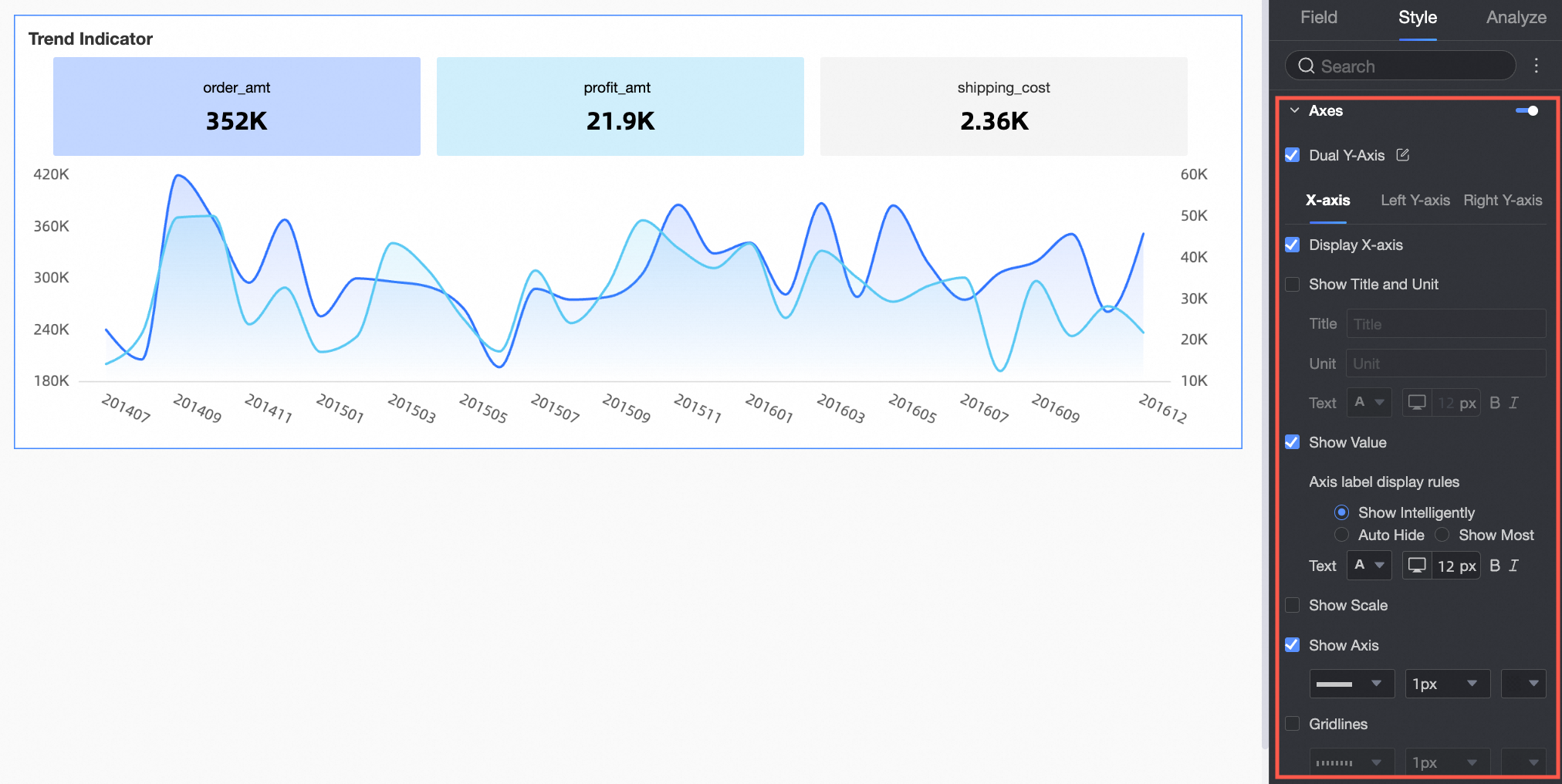Switch to the Analyze tab
1562x784 pixels.
(1516, 18)
